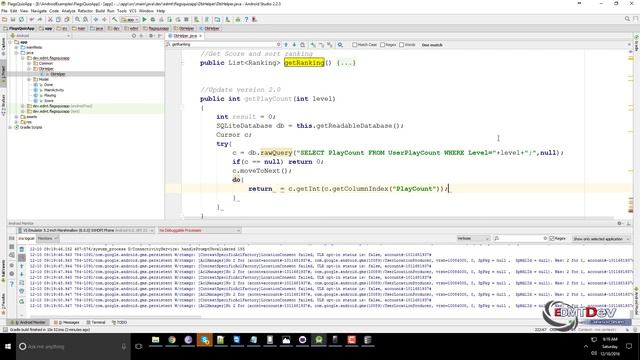The width and height of the screenshot is (640, 360).
Task: Open run configuration 'app' dropdown
Action: [x=129, y=20]
